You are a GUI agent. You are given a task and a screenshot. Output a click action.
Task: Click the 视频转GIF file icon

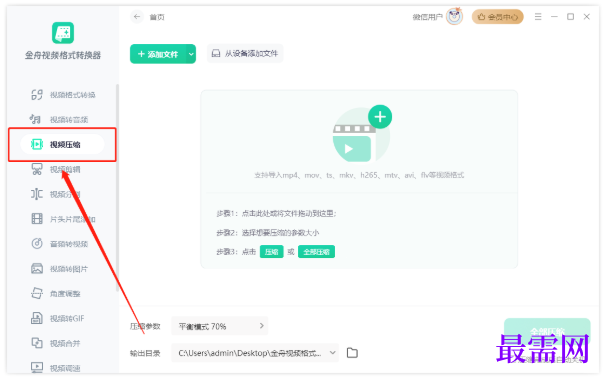(x=37, y=318)
